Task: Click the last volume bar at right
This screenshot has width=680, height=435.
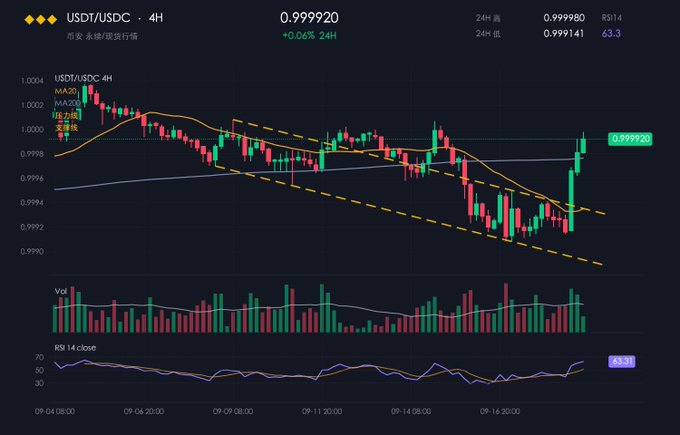Action: click(583, 324)
